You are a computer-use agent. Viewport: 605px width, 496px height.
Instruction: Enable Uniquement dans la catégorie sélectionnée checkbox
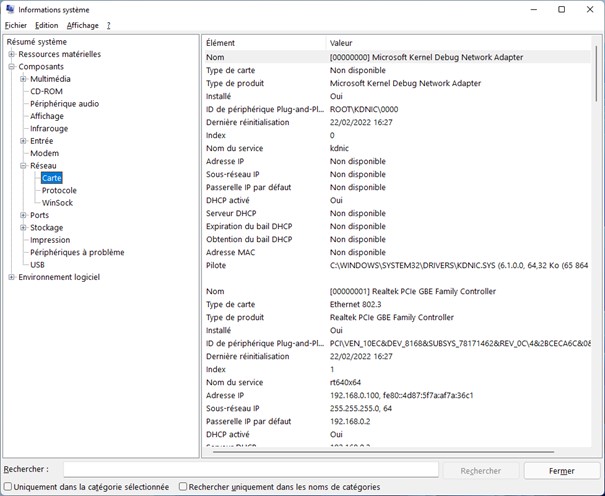tap(8, 487)
